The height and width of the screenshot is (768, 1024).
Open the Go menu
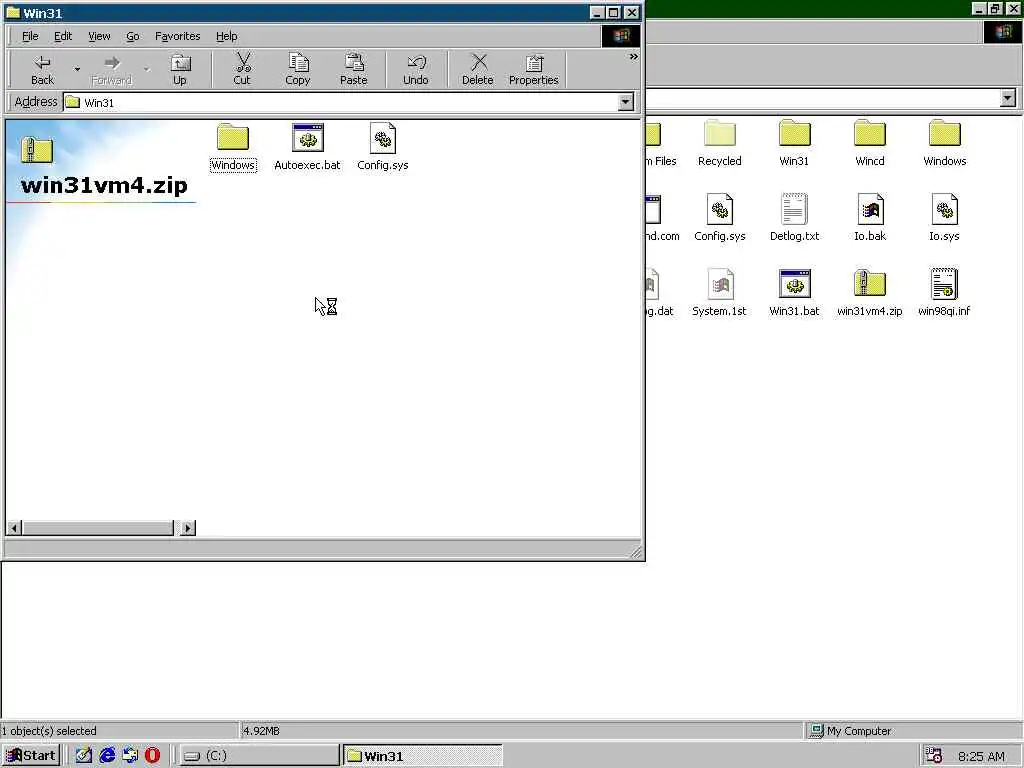point(133,36)
